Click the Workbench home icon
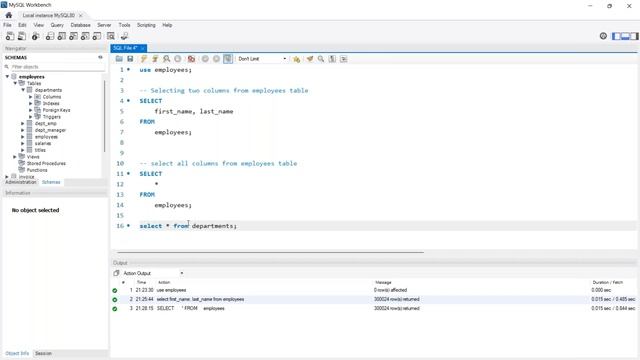The width and height of the screenshot is (640, 360). 9,15
